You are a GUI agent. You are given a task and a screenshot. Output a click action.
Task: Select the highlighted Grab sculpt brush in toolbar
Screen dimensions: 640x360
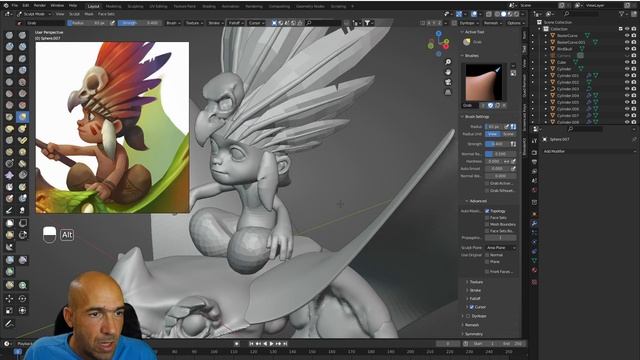(22, 117)
